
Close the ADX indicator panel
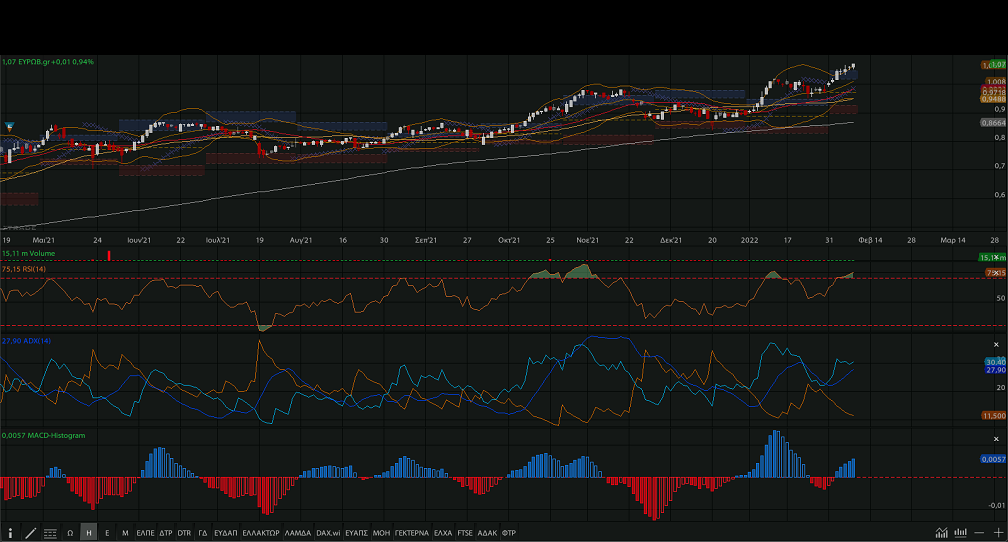tap(996, 344)
